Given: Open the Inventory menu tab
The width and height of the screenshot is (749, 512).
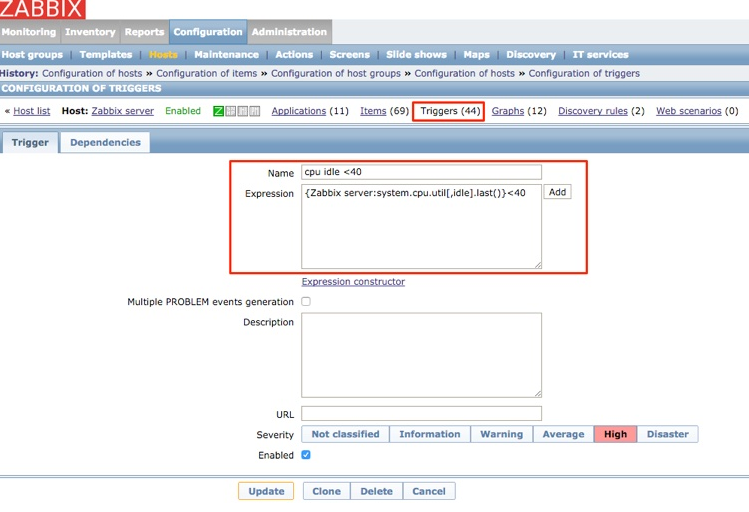Looking at the screenshot, I should pos(90,32).
